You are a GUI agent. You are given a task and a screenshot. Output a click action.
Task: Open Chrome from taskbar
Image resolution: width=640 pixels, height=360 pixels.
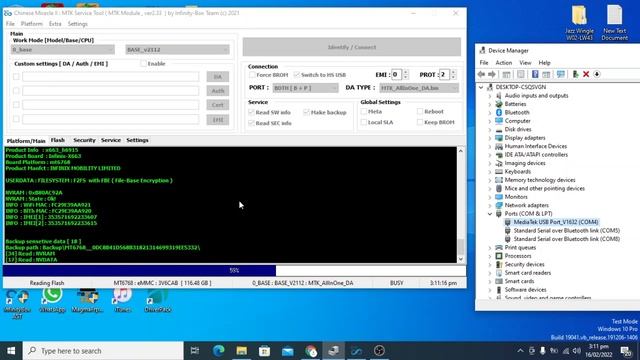point(311,351)
